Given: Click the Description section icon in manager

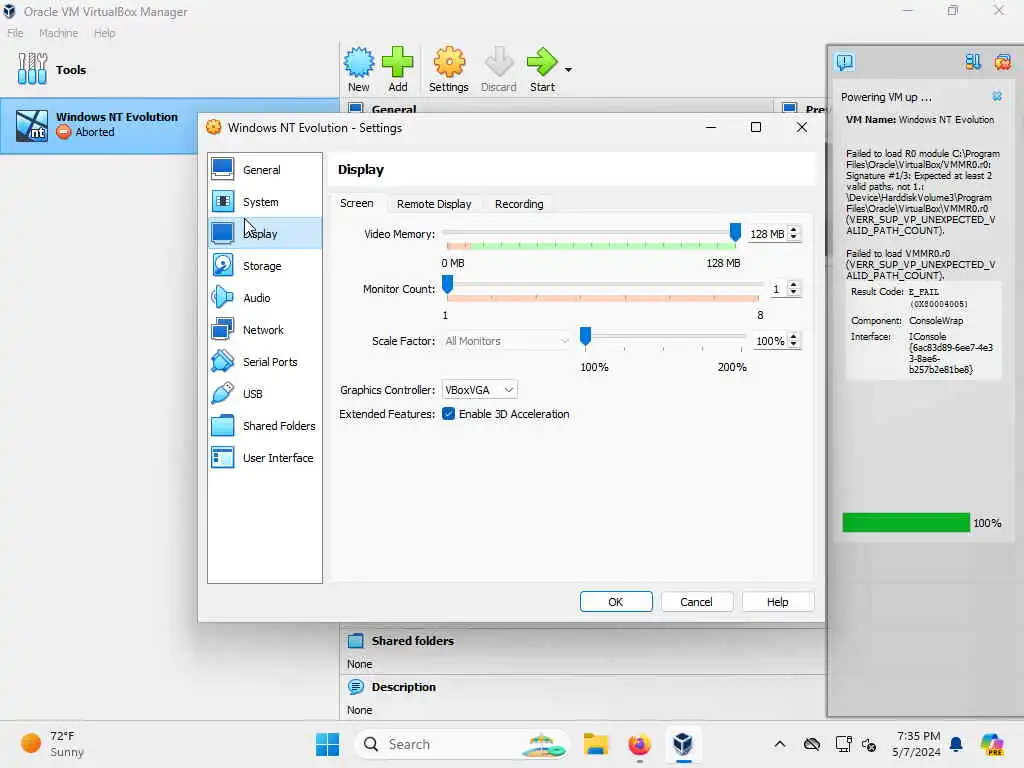Looking at the screenshot, I should pyautogui.click(x=355, y=687).
